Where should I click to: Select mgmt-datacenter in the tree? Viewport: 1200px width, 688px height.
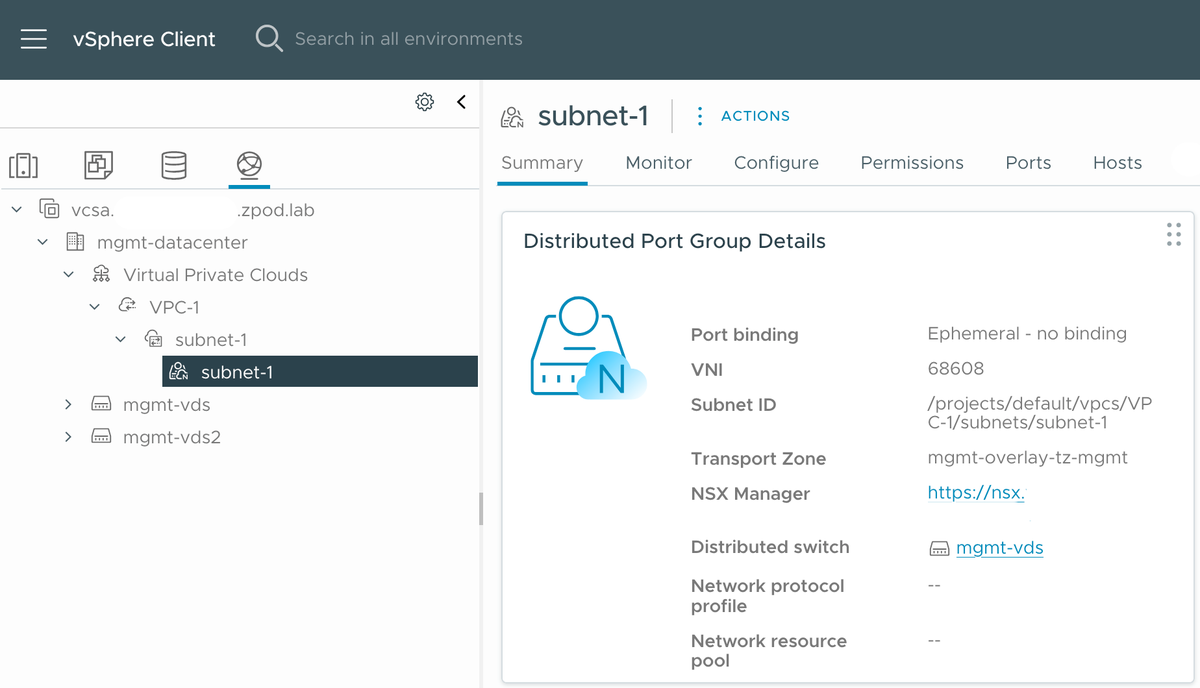[172, 242]
